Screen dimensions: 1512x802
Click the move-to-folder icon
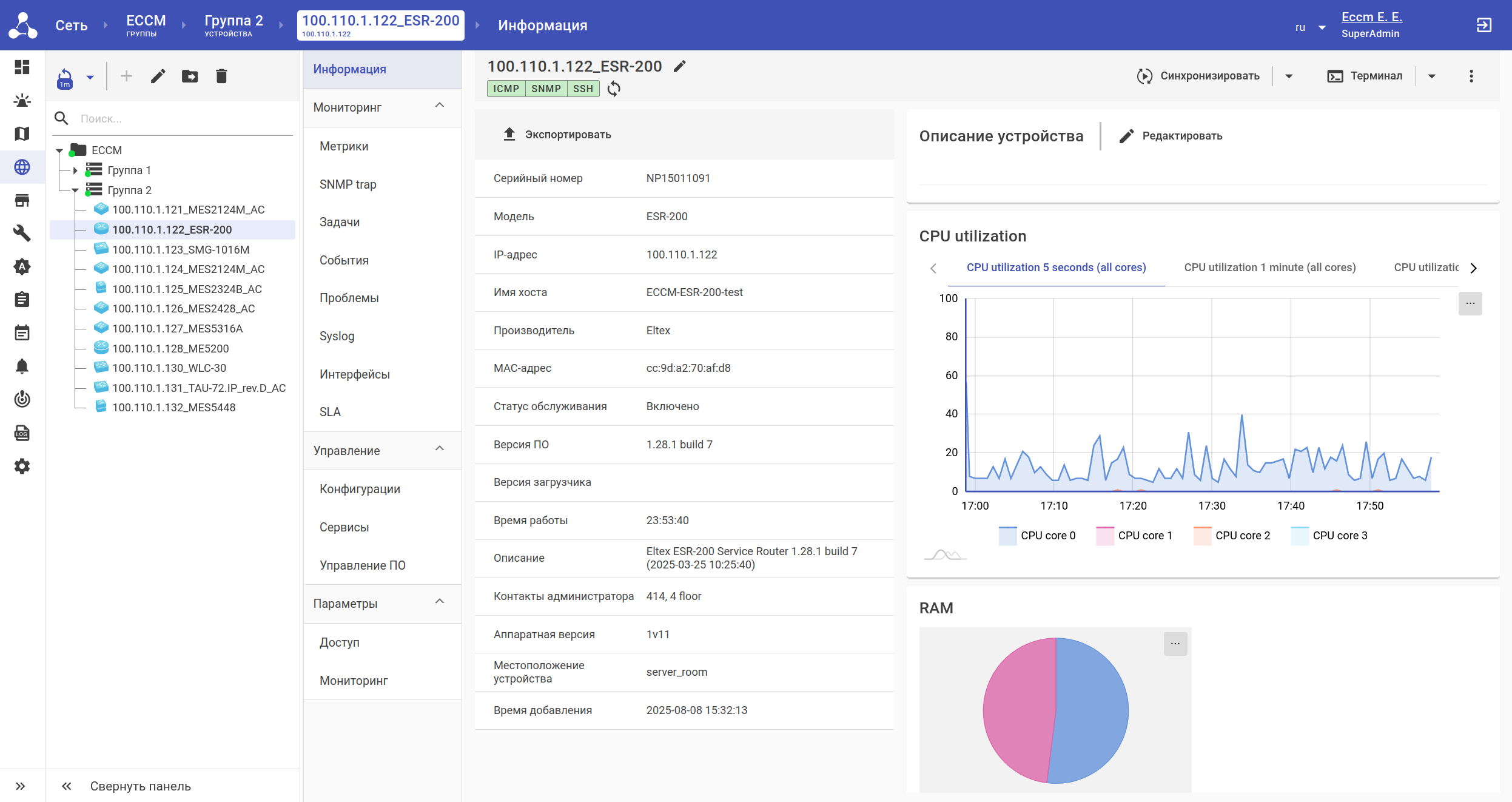pyautogui.click(x=190, y=76)
